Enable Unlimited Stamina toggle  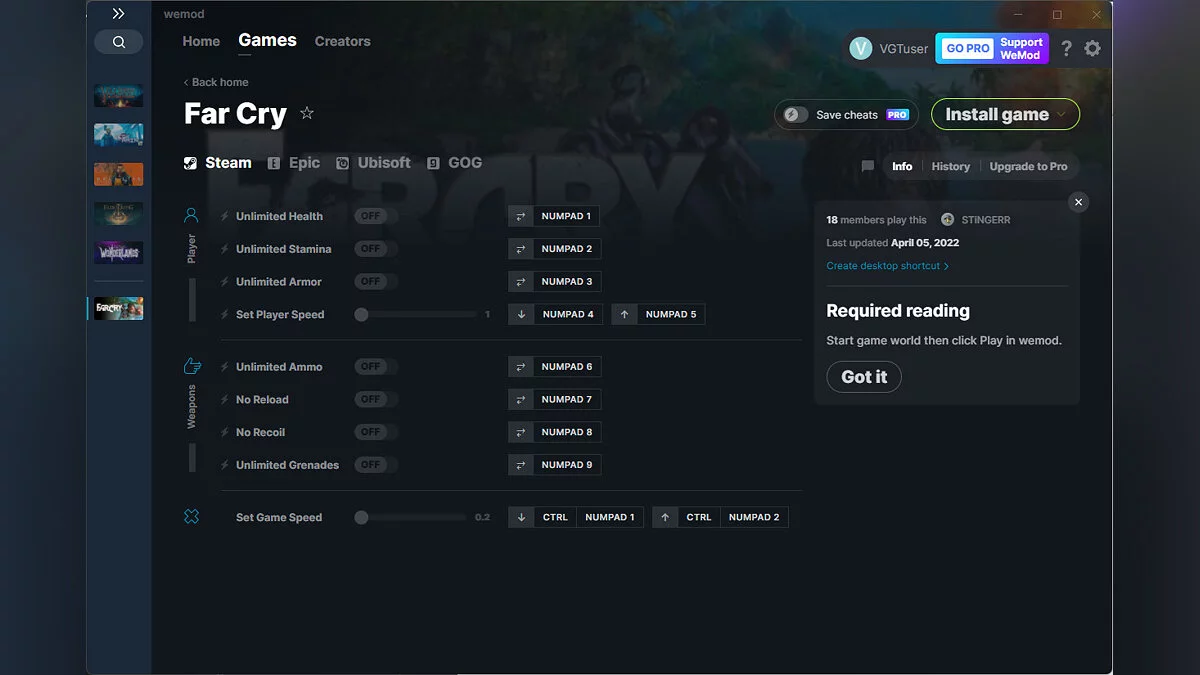pyautogui.click(x=376, y=249)
